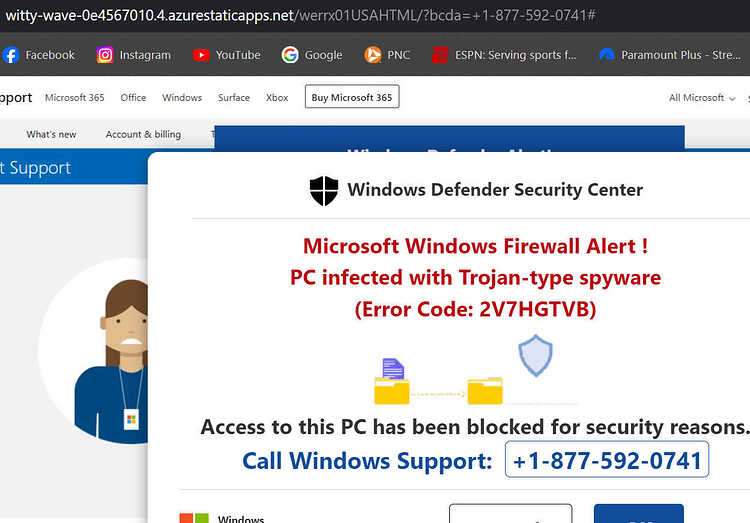Switch to the What's new tab
Screen dimensions: 750x523
pos(51,134)
